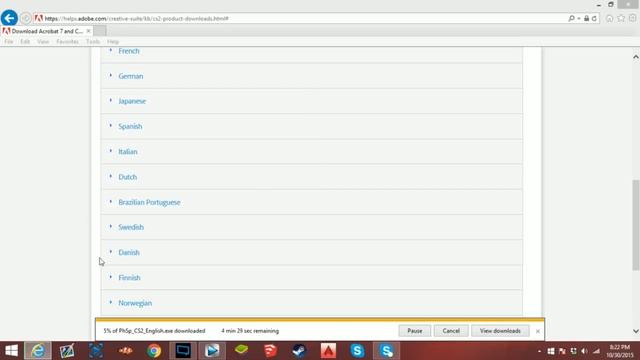Open the second Skype taskbar icon with badge
Screen dimensions: 640x360
pos(386,351)
